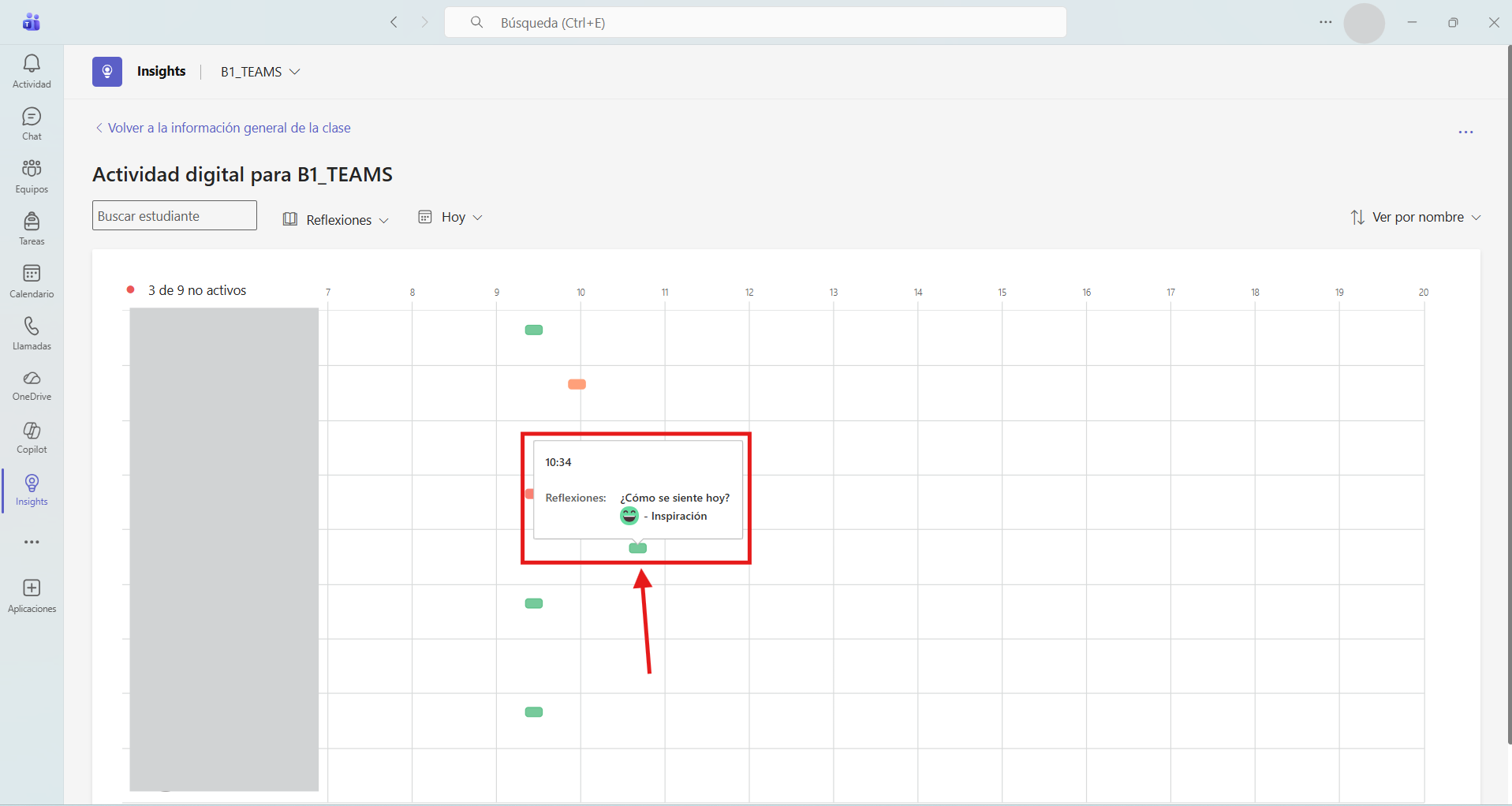1512x806 pixels.
Task: Open Llamadas phone icon
Action: pyautogui.click(x=32, y=326)
